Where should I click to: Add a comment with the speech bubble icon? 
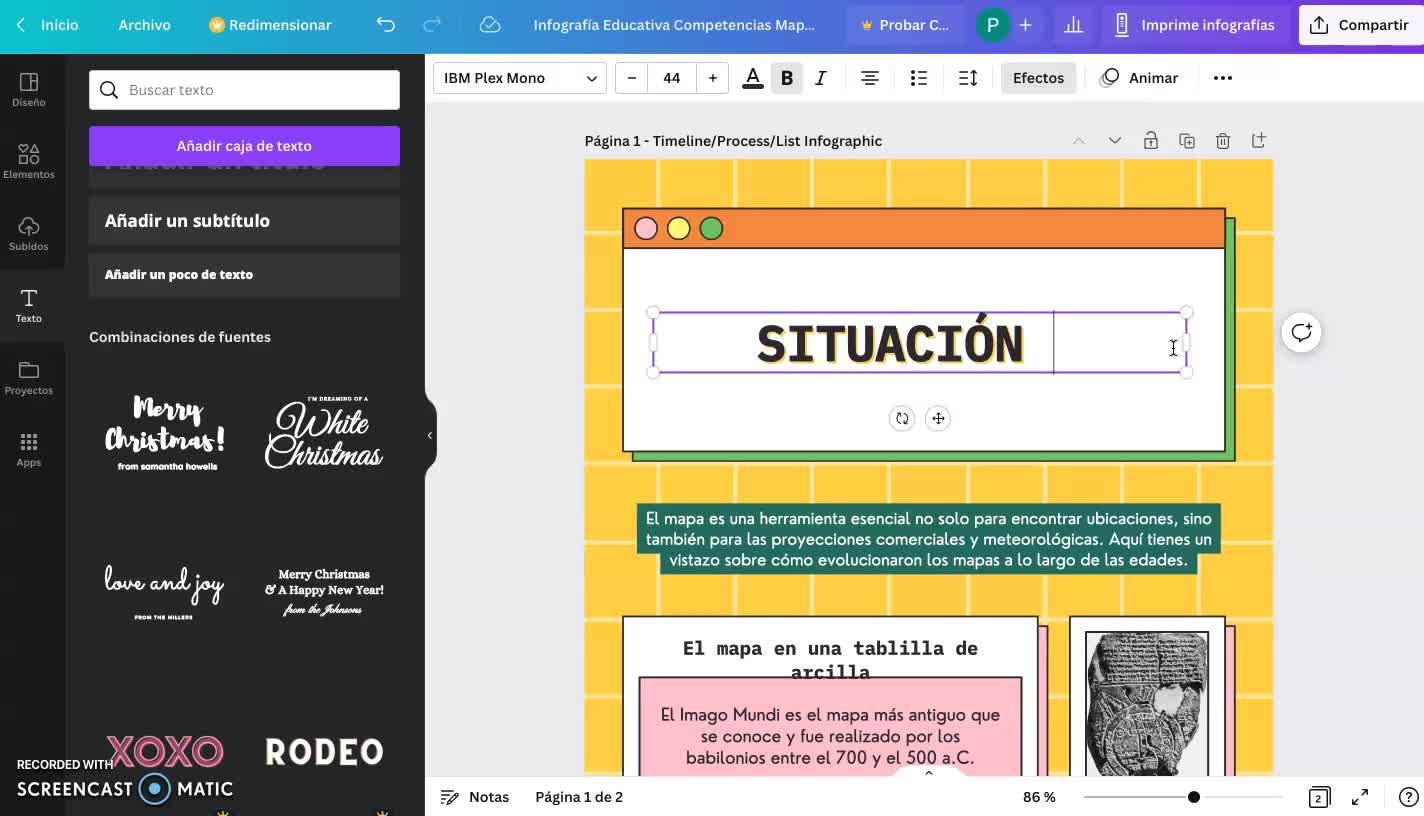pos(1302,332)
